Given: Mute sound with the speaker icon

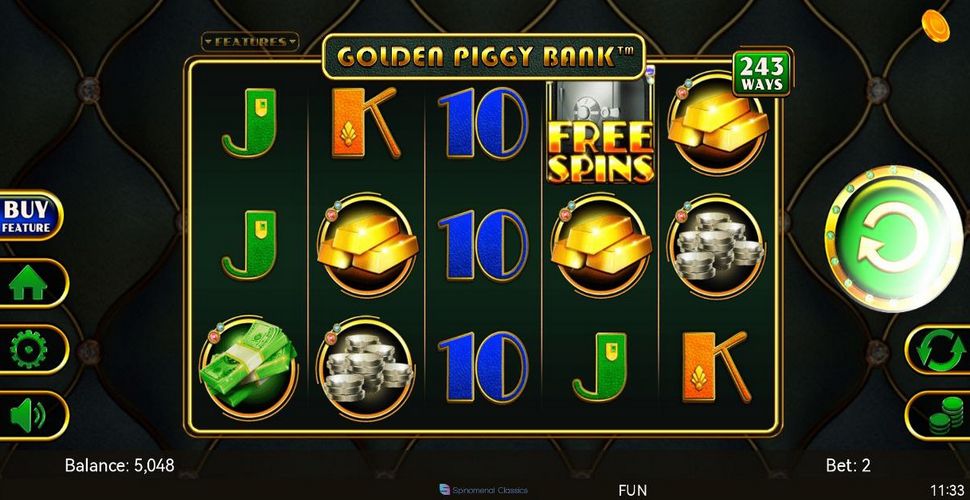Looking at the screenshot, I should [x=29, y=416].
